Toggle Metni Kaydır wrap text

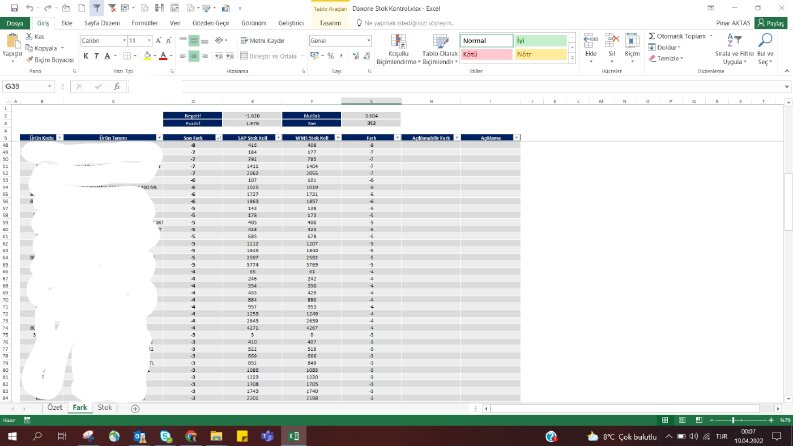tap(262, 40)
